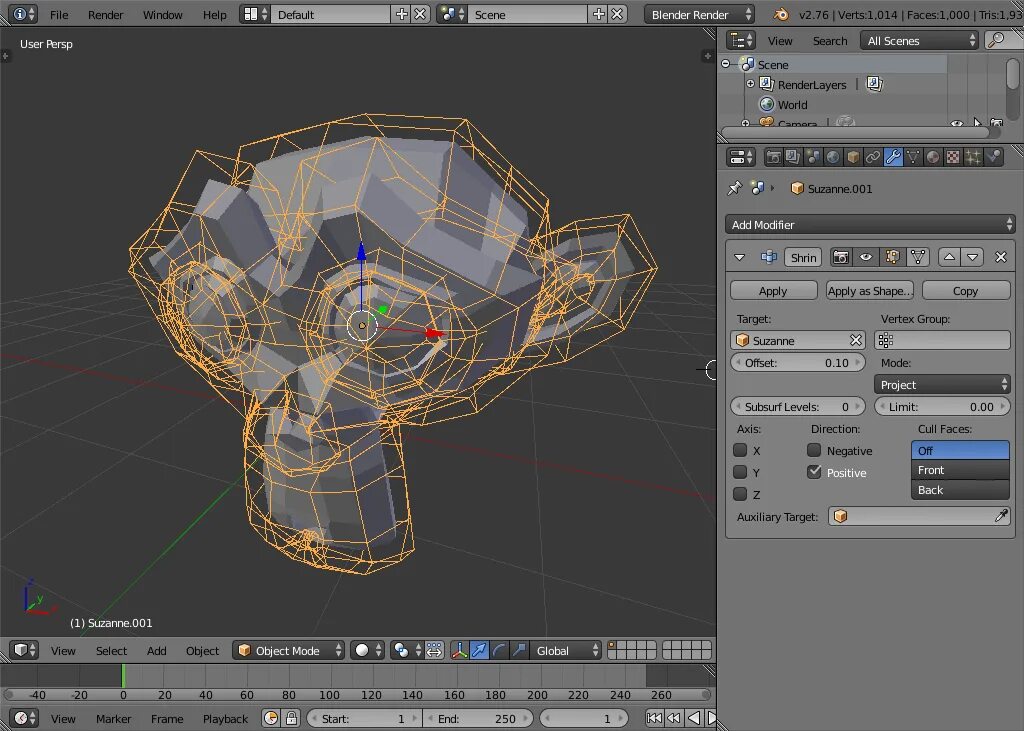
Task: Toggle modifier viewport visibility eye icon
Action: (866, 257)
